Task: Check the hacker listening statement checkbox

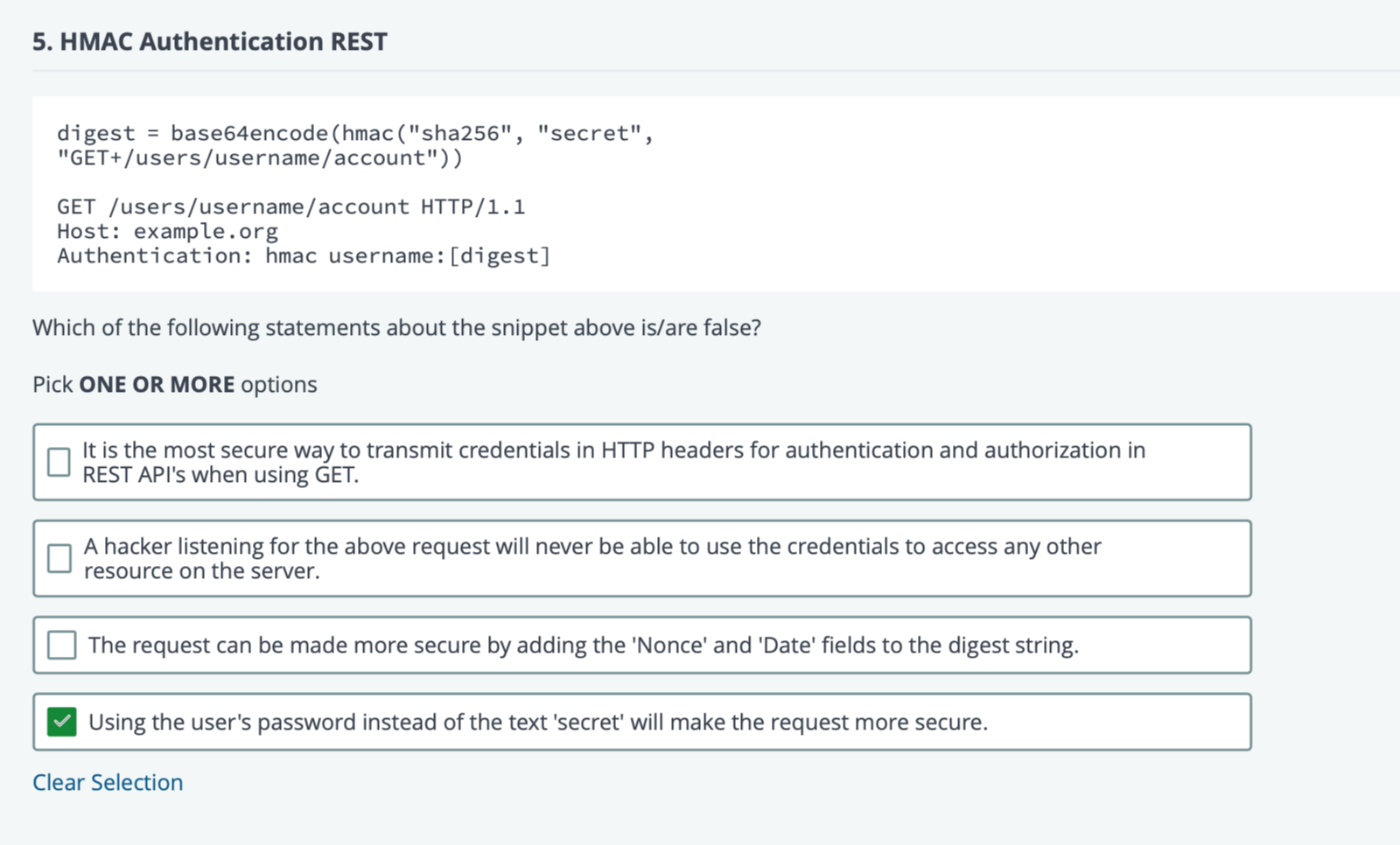Action: pos(59,558)
